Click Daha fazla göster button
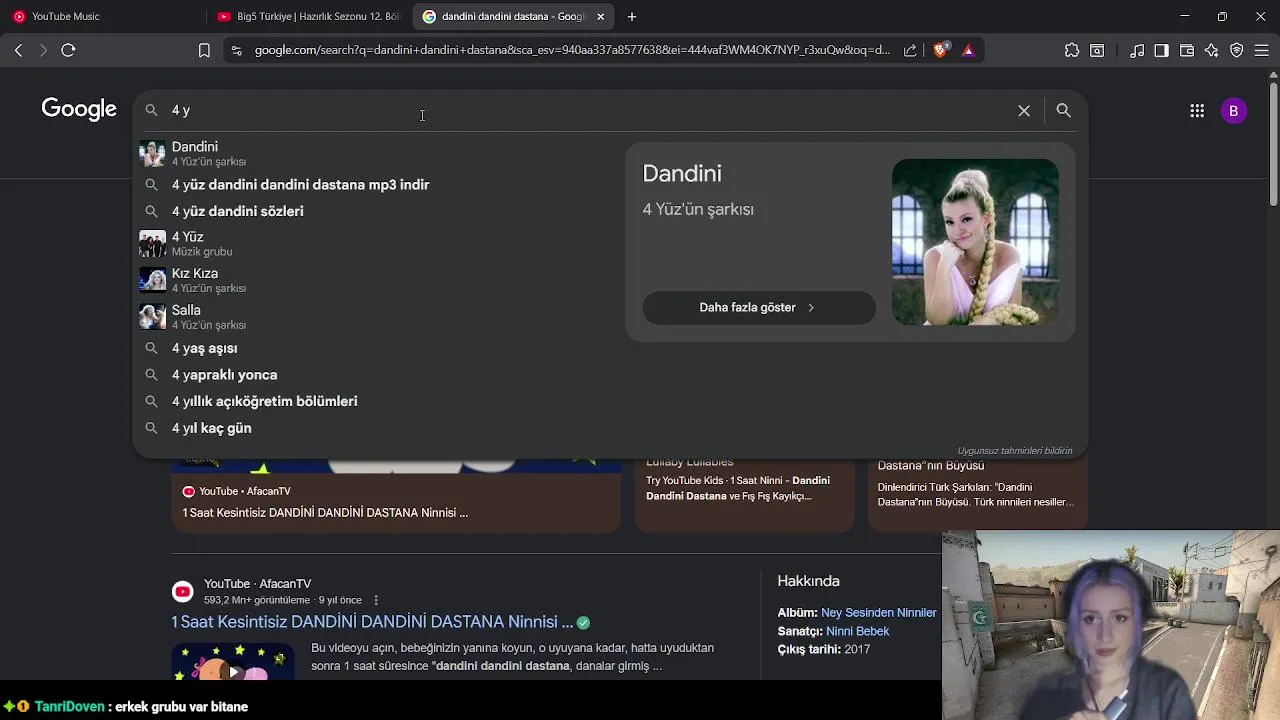 click(759, 308)
